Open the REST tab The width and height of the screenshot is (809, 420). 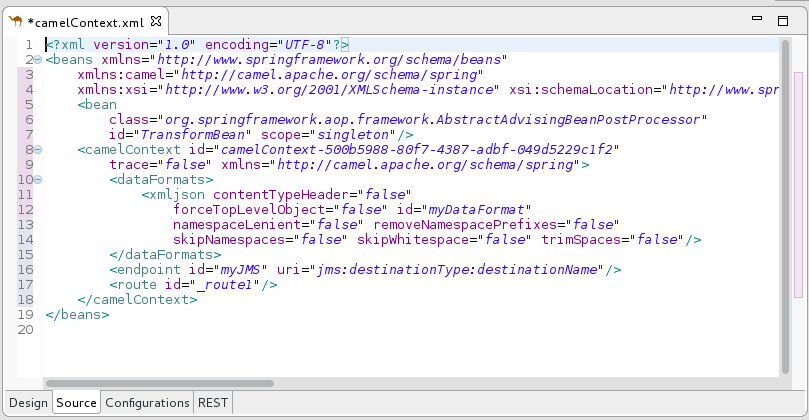pos(213,402)
